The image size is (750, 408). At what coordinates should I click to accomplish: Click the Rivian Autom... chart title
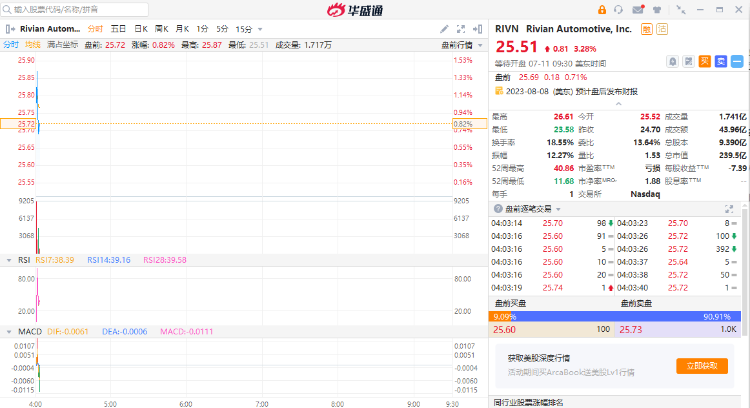coord(50,29)
